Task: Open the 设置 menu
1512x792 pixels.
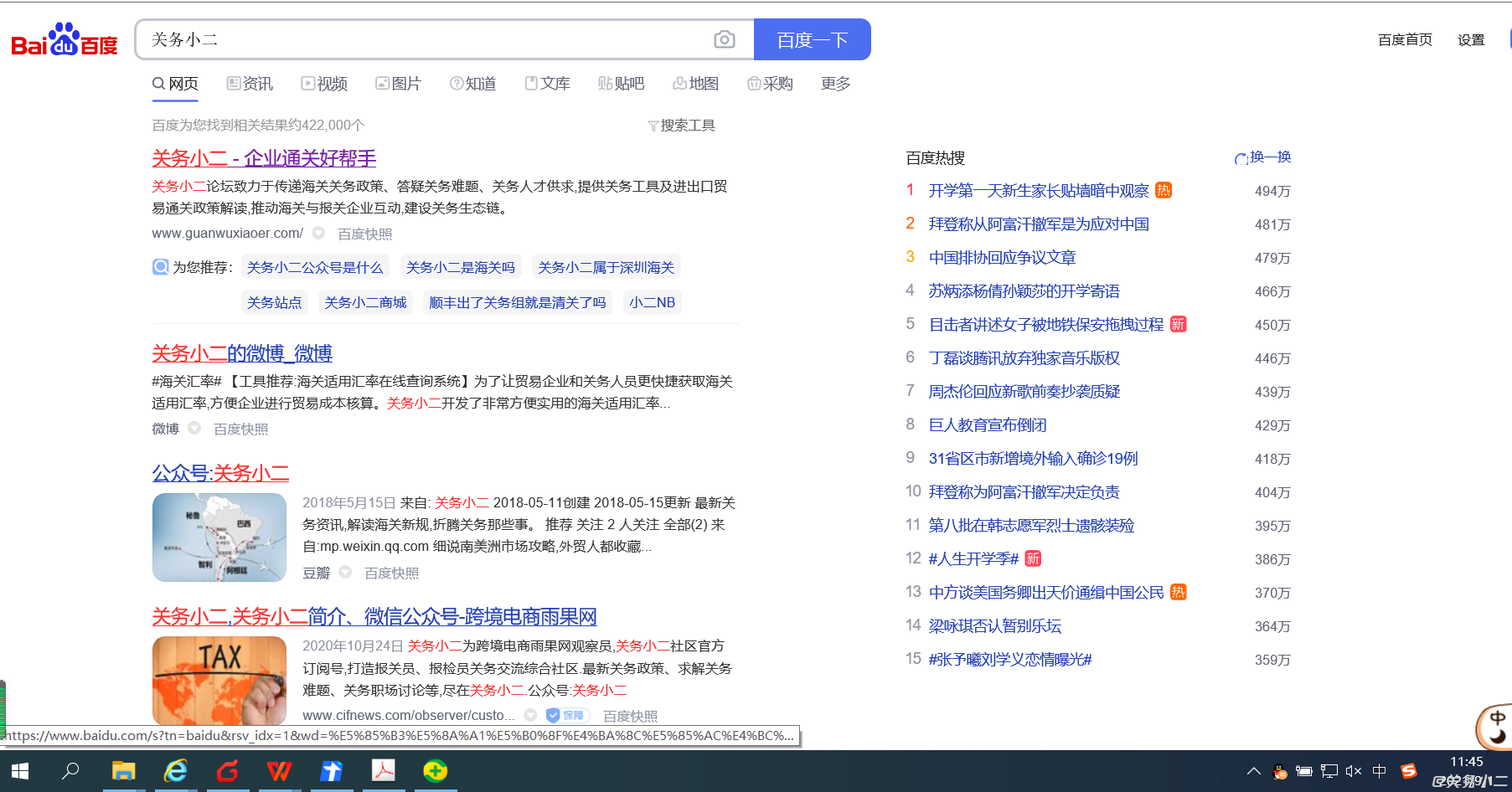Action: 1471,39
